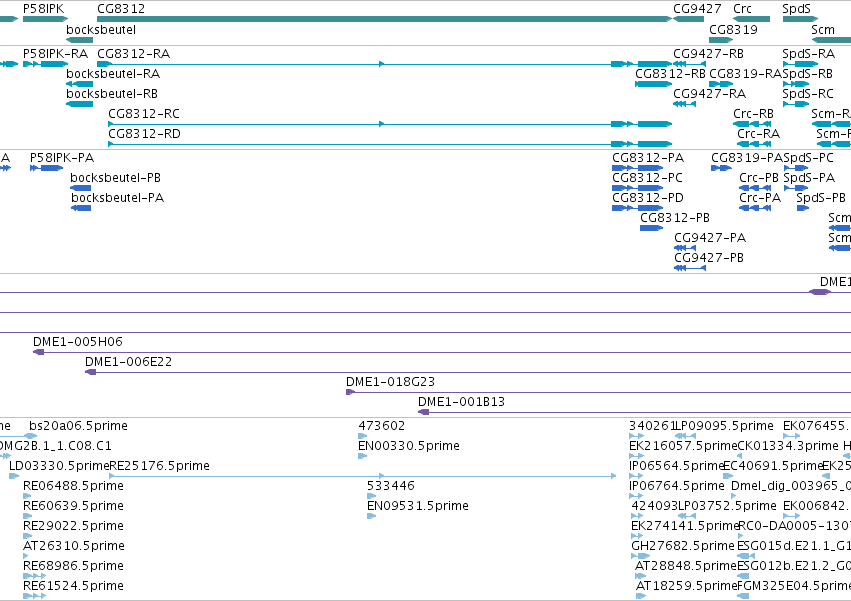
Task: Click the RE06488.5prime EST label
Action: pyautogui.click(x=73, y=486)
